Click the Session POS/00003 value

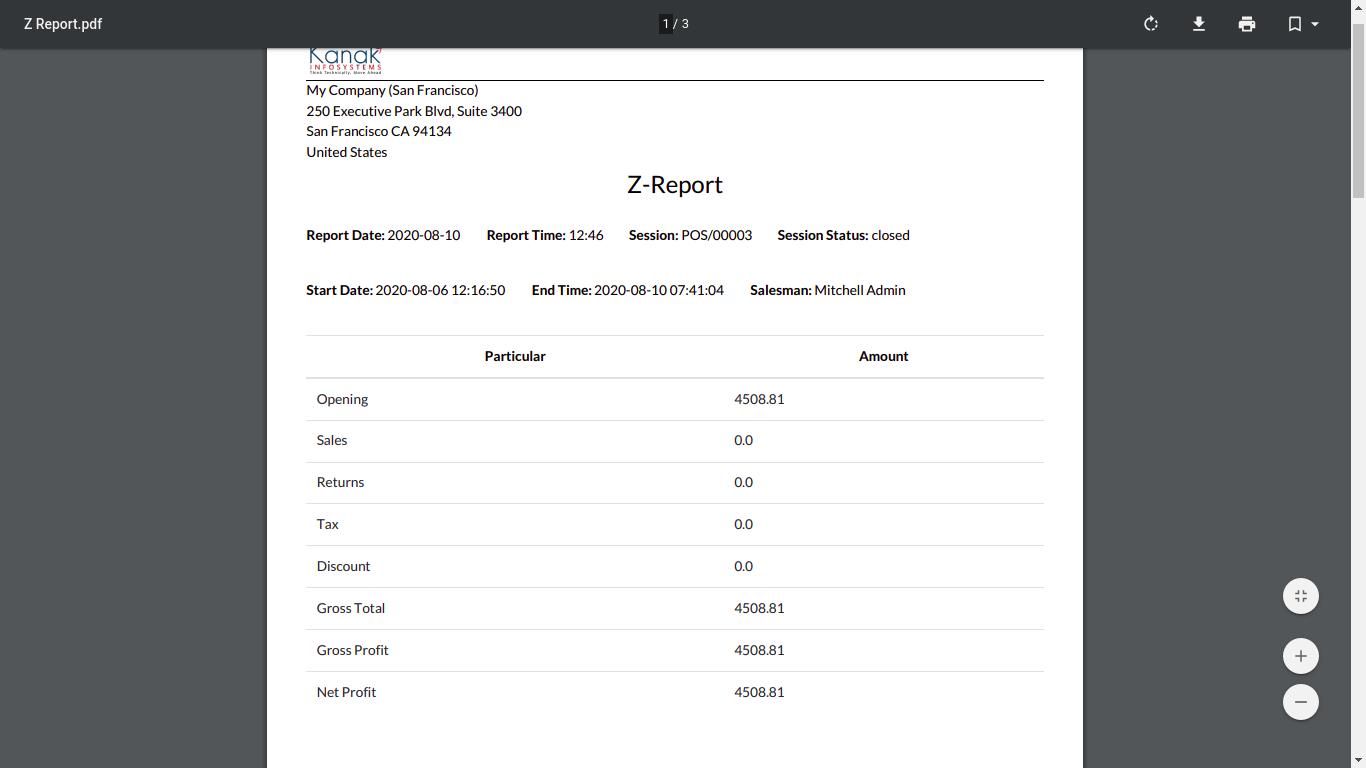716,235
